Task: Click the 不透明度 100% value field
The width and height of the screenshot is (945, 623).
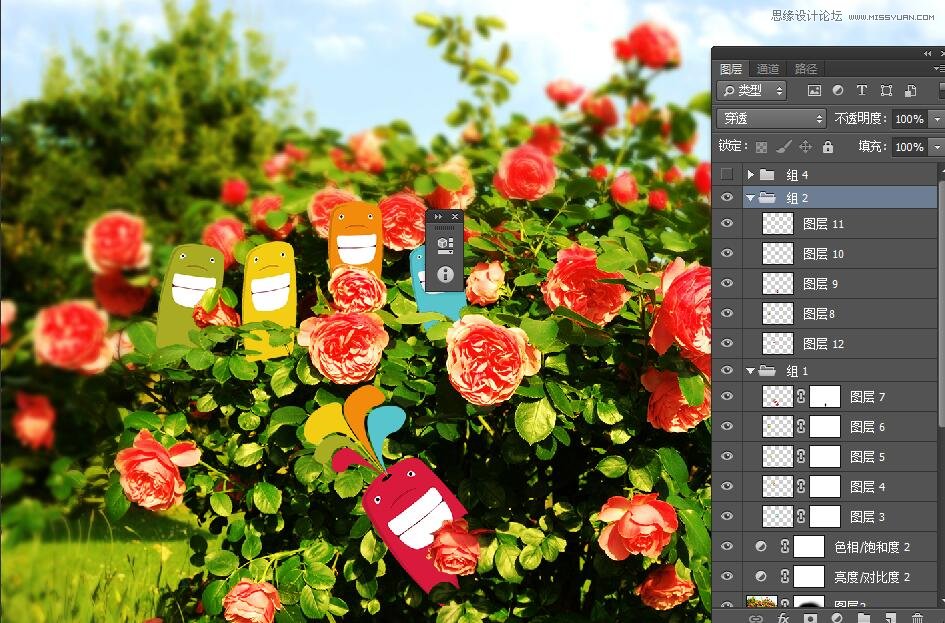Action: point(909,119)
